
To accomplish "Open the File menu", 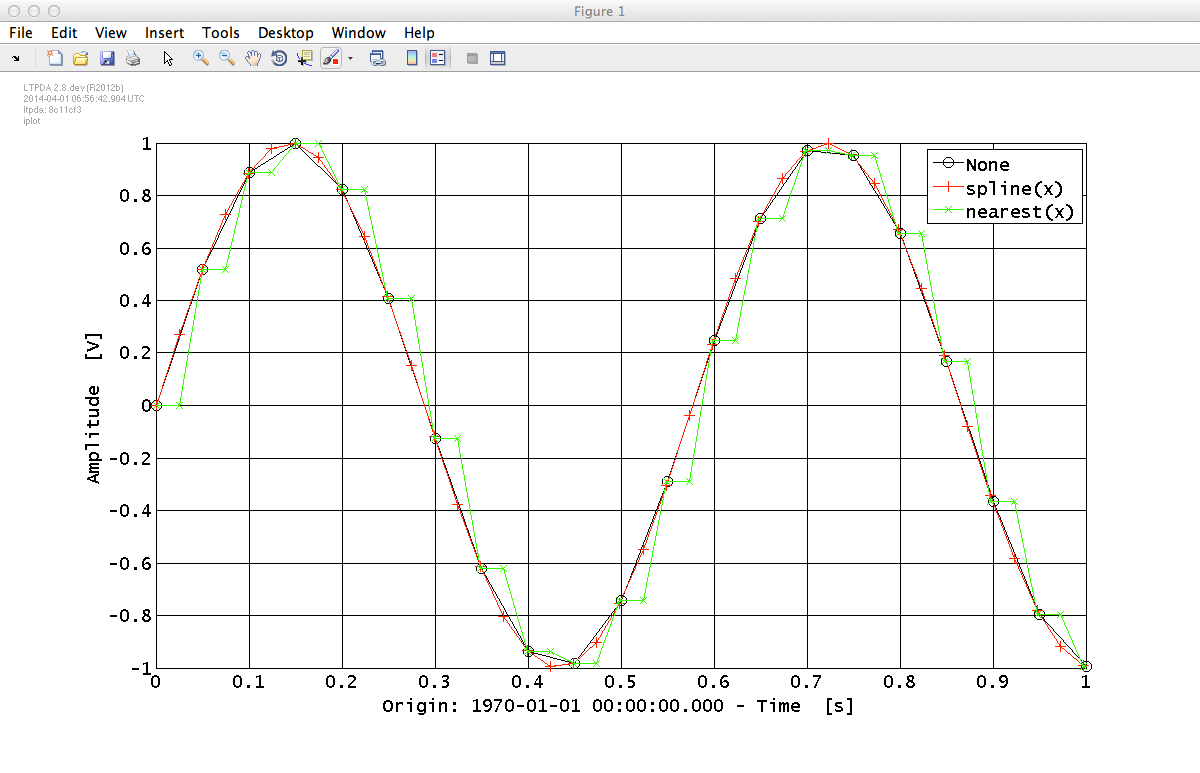I will (x=21, y=33).
